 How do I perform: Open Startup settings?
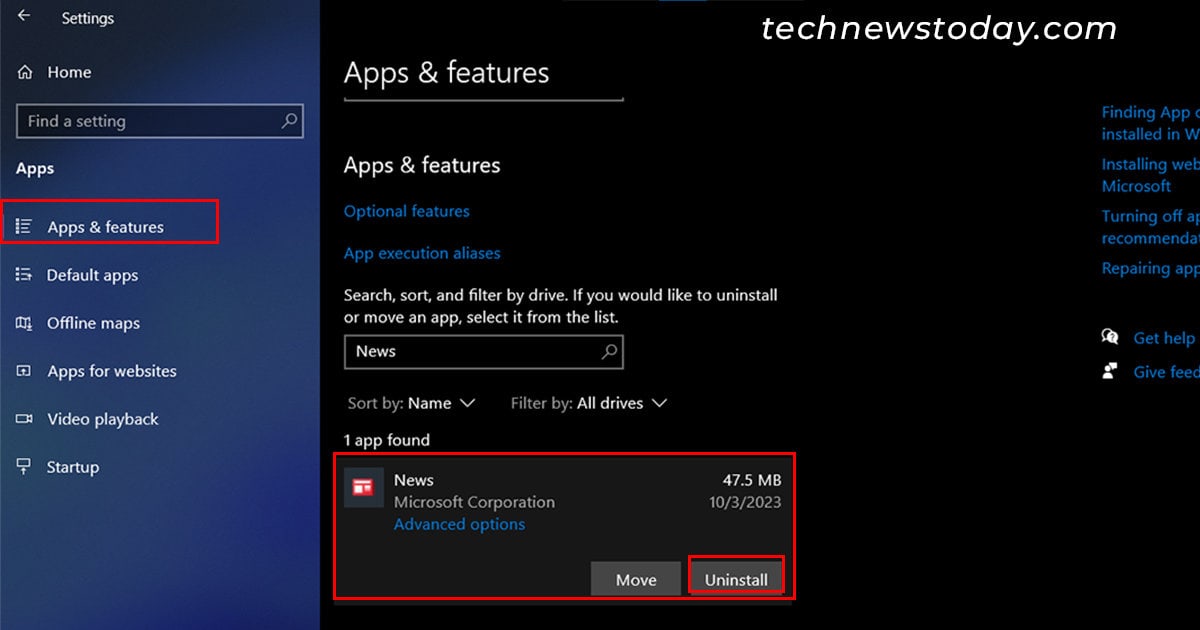(x=72, y=467)
